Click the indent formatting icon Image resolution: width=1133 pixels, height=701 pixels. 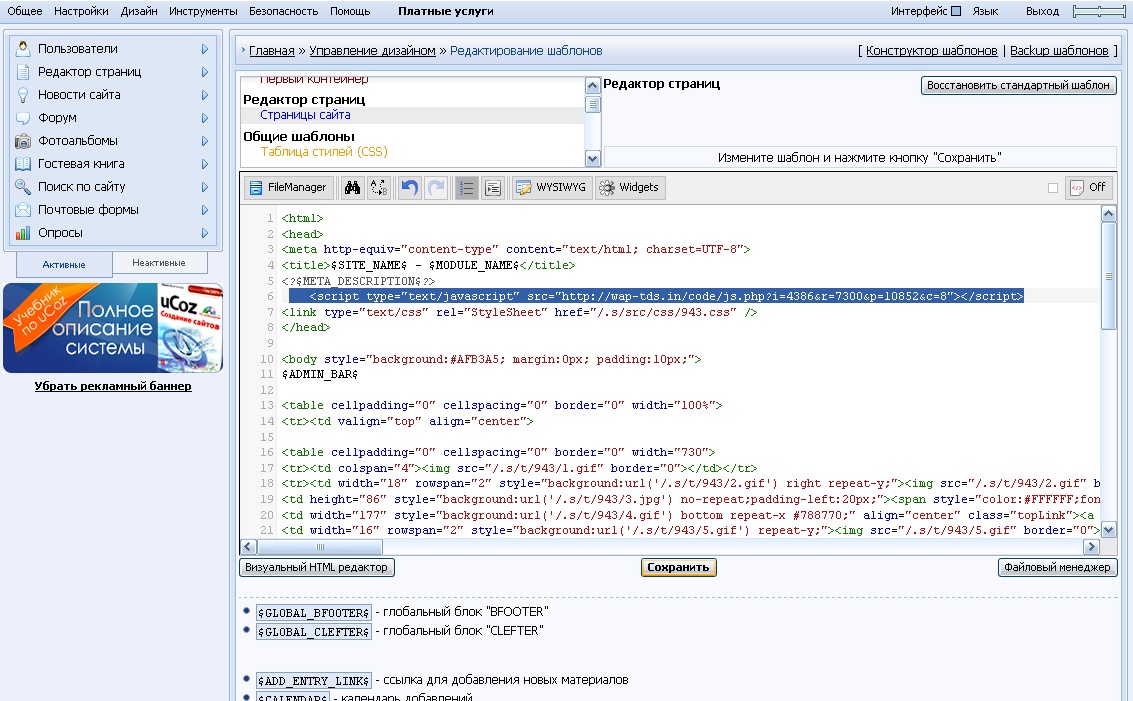pos(493,188)
